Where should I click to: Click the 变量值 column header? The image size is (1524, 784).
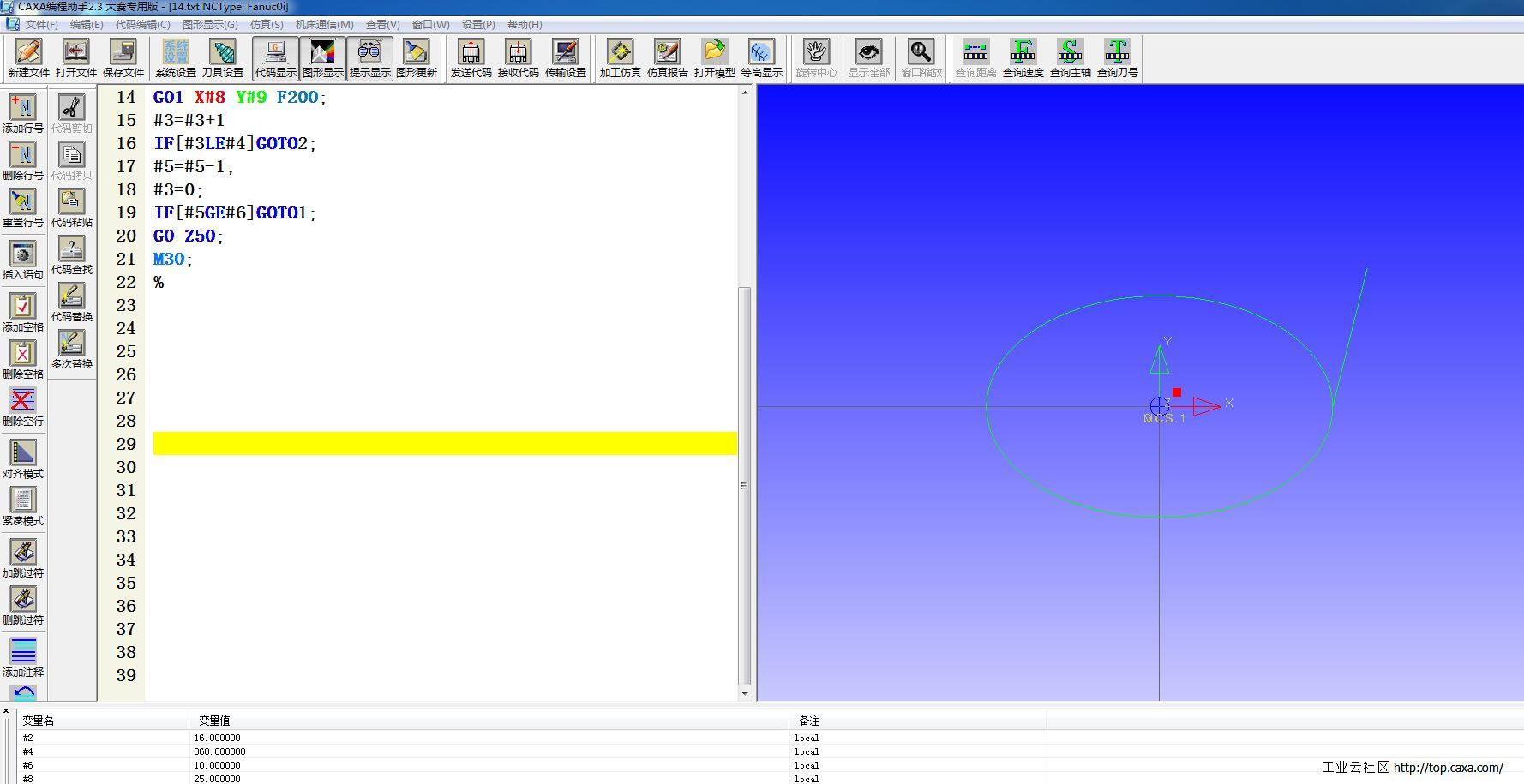(x=489, y=721)
